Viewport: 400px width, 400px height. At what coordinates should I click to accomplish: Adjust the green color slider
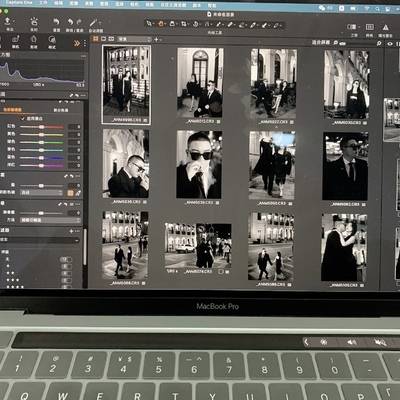coord(42,142)
